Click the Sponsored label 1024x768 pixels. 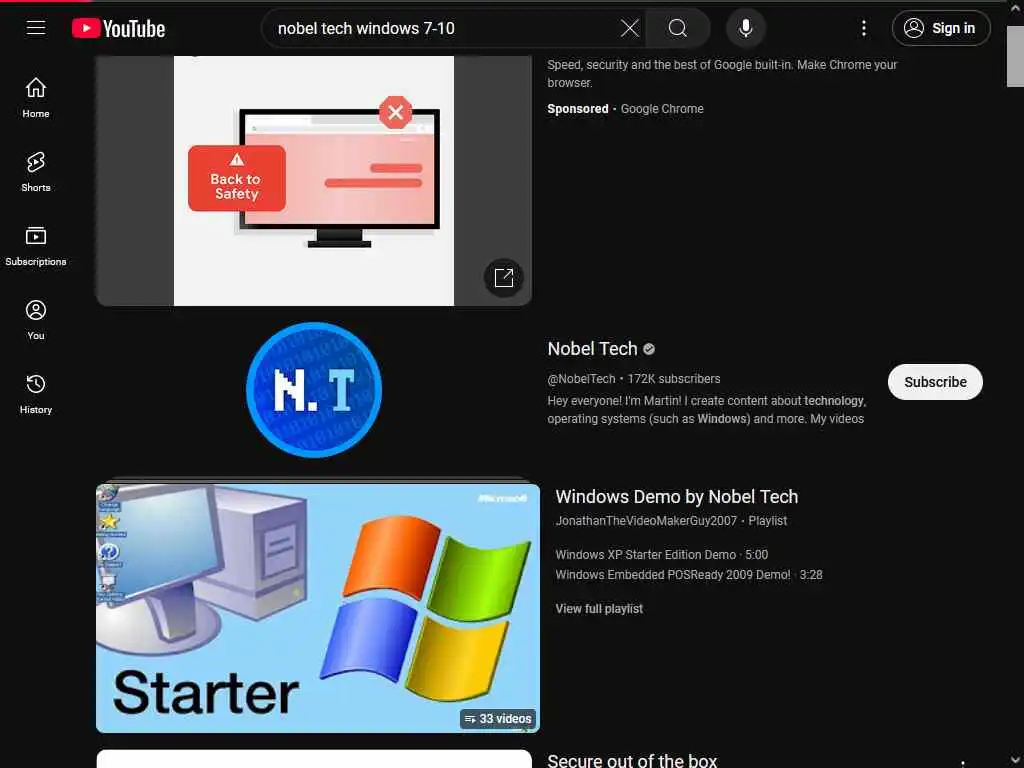577,109
